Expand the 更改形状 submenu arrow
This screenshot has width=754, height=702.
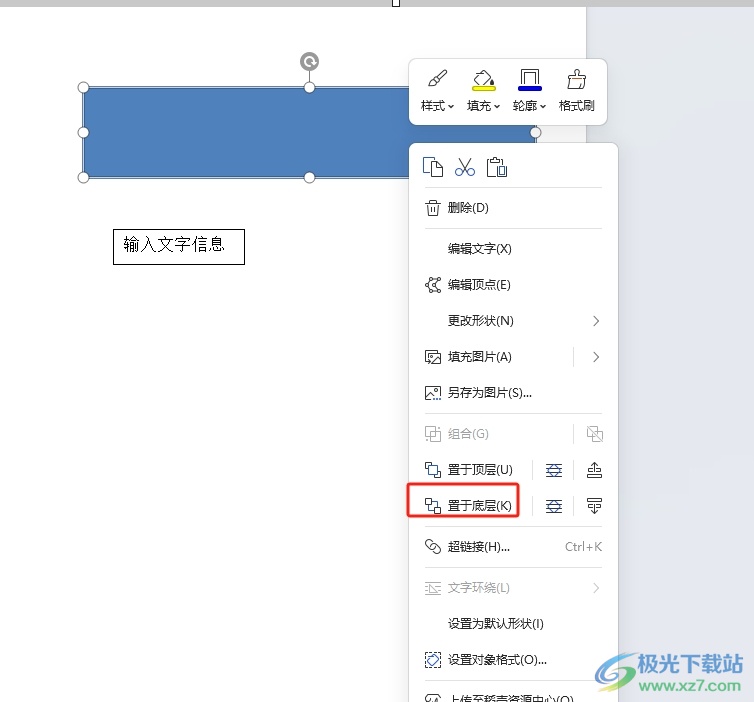[596, 321]
